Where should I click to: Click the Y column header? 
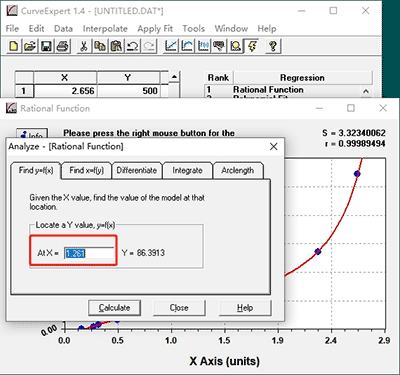(x=128, y=77)
